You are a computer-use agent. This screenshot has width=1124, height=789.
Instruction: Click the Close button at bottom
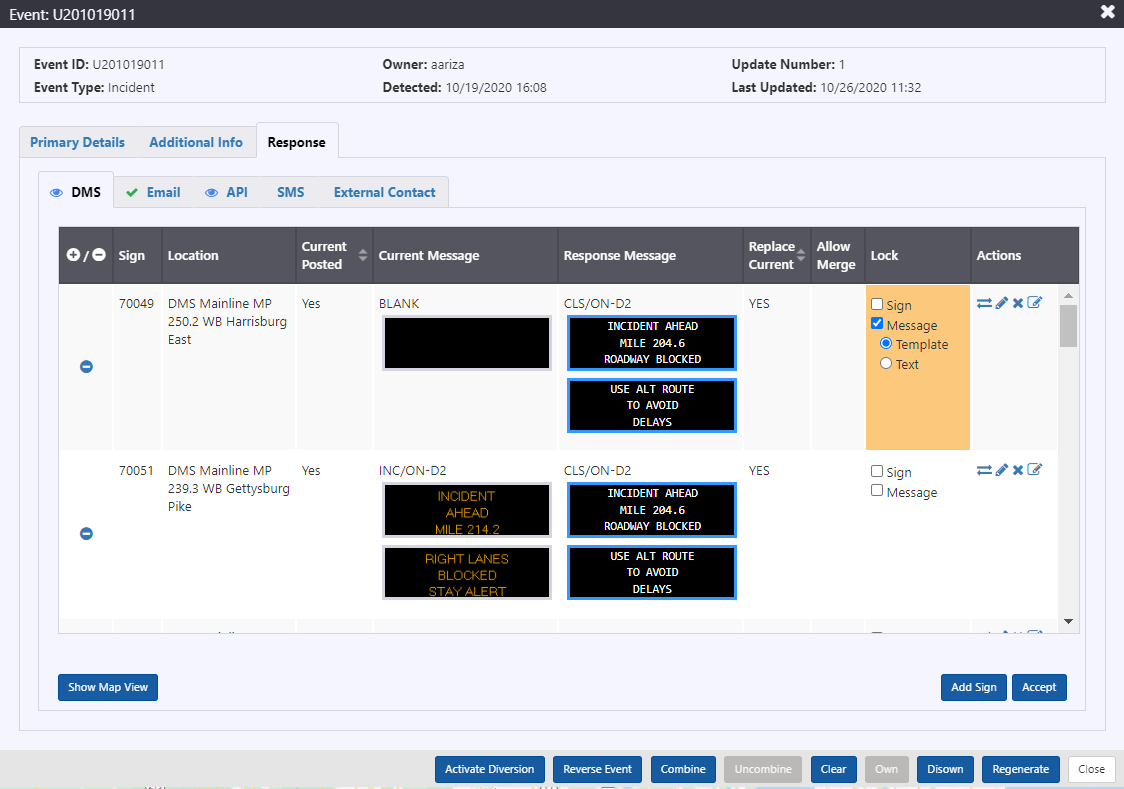[1091, 769]
